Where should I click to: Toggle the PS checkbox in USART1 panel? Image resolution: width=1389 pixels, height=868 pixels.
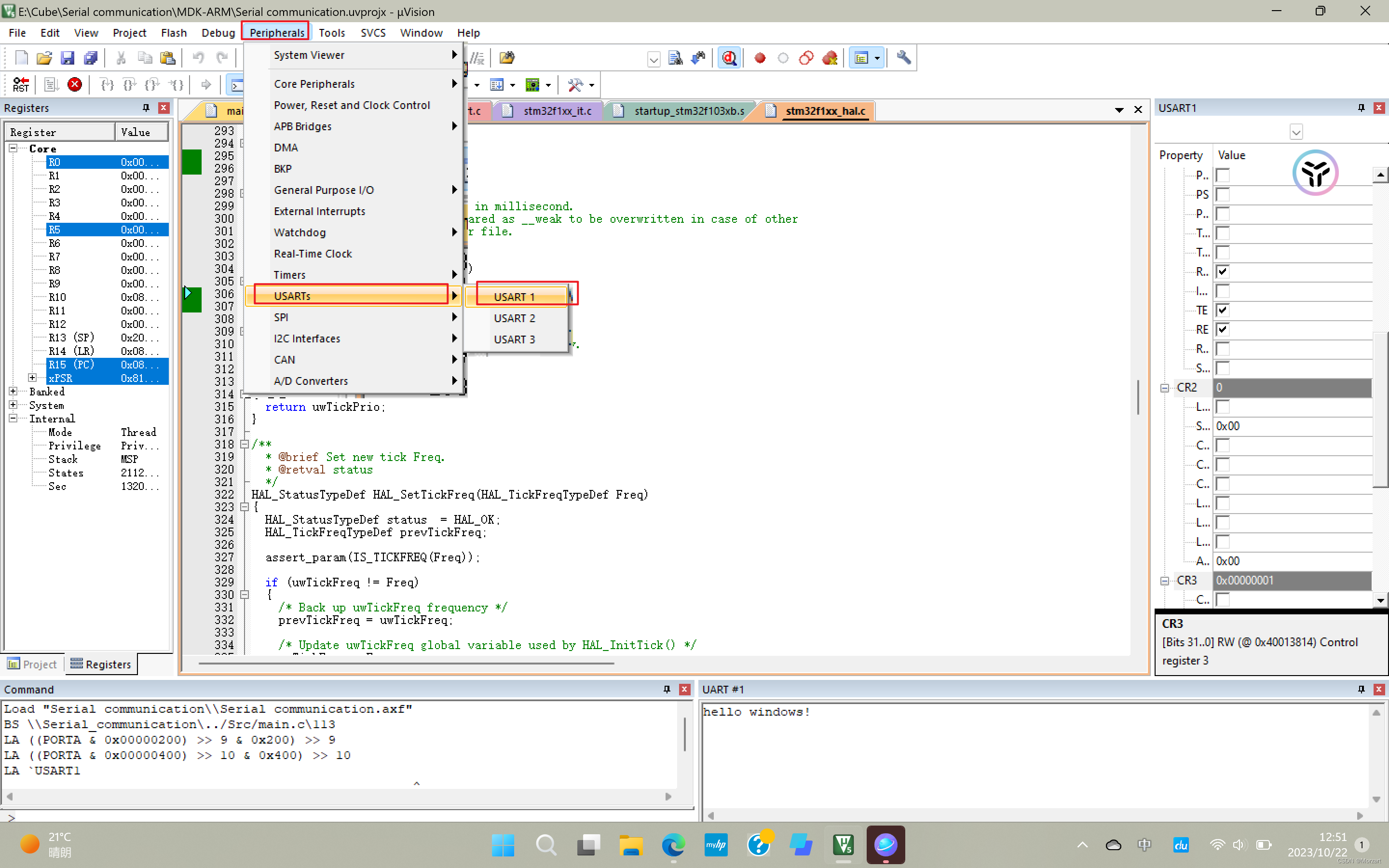click(x=1223, y=195)
